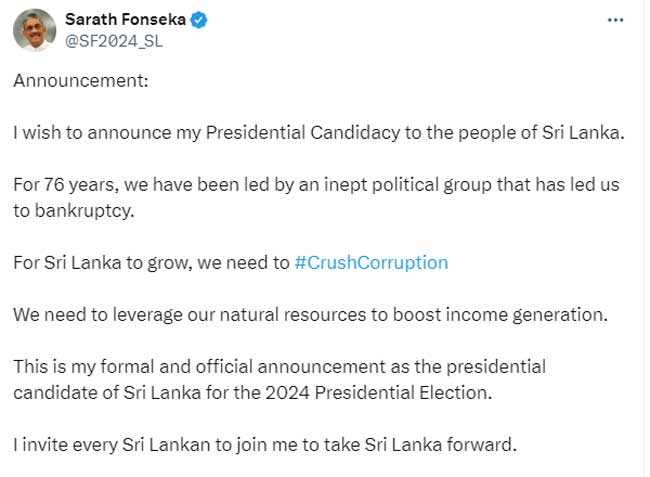This screenshot has height=477, width=650.
Task: Click the line starting "candidate of Sri Lanka"
Action: pos(253,392)
